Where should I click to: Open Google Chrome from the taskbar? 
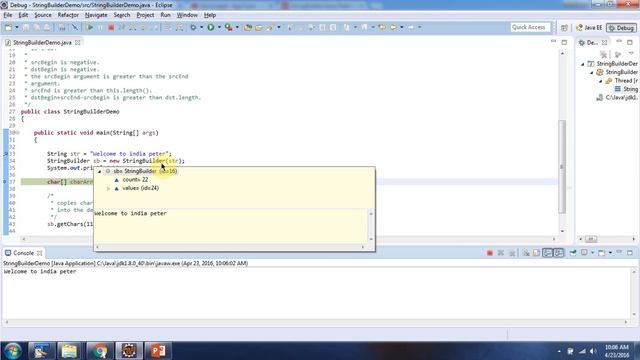pyautogui.click(x=99, y=351)
